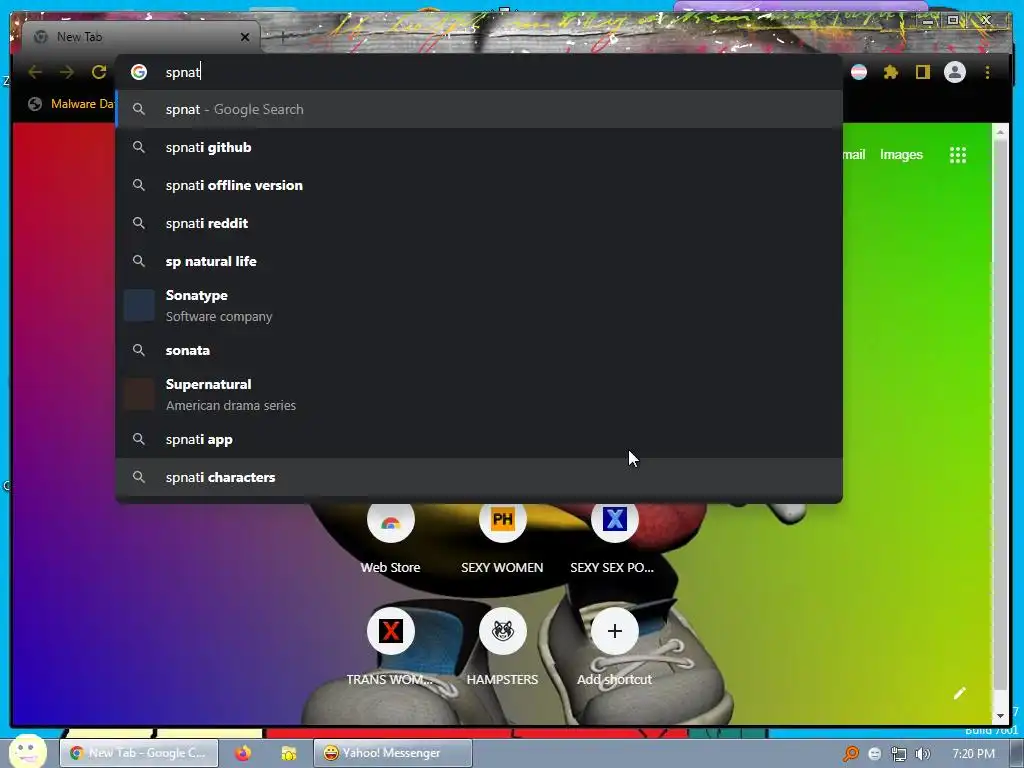This screenshot has width=1024, height=768.
Task: Reload the page with refresh icon
Action: pos(99,72)
